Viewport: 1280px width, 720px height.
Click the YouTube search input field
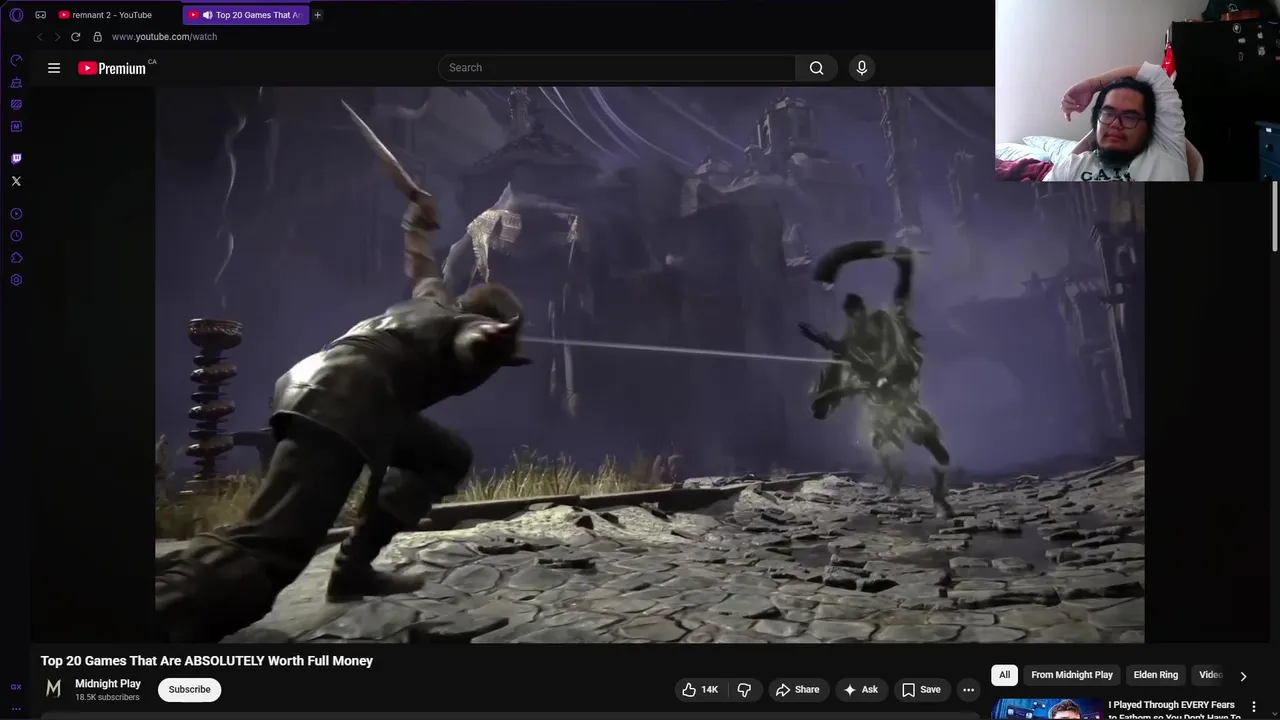617,68
